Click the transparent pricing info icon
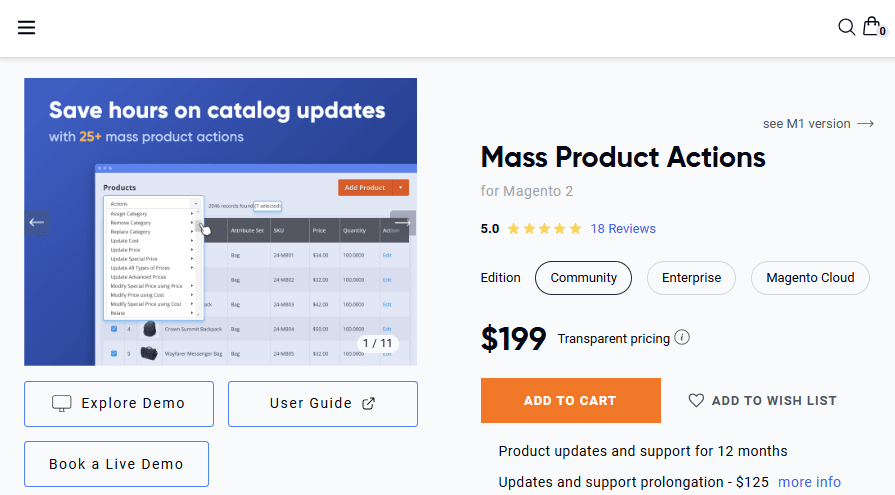The image size is (895, 495). tap(682, 338)
